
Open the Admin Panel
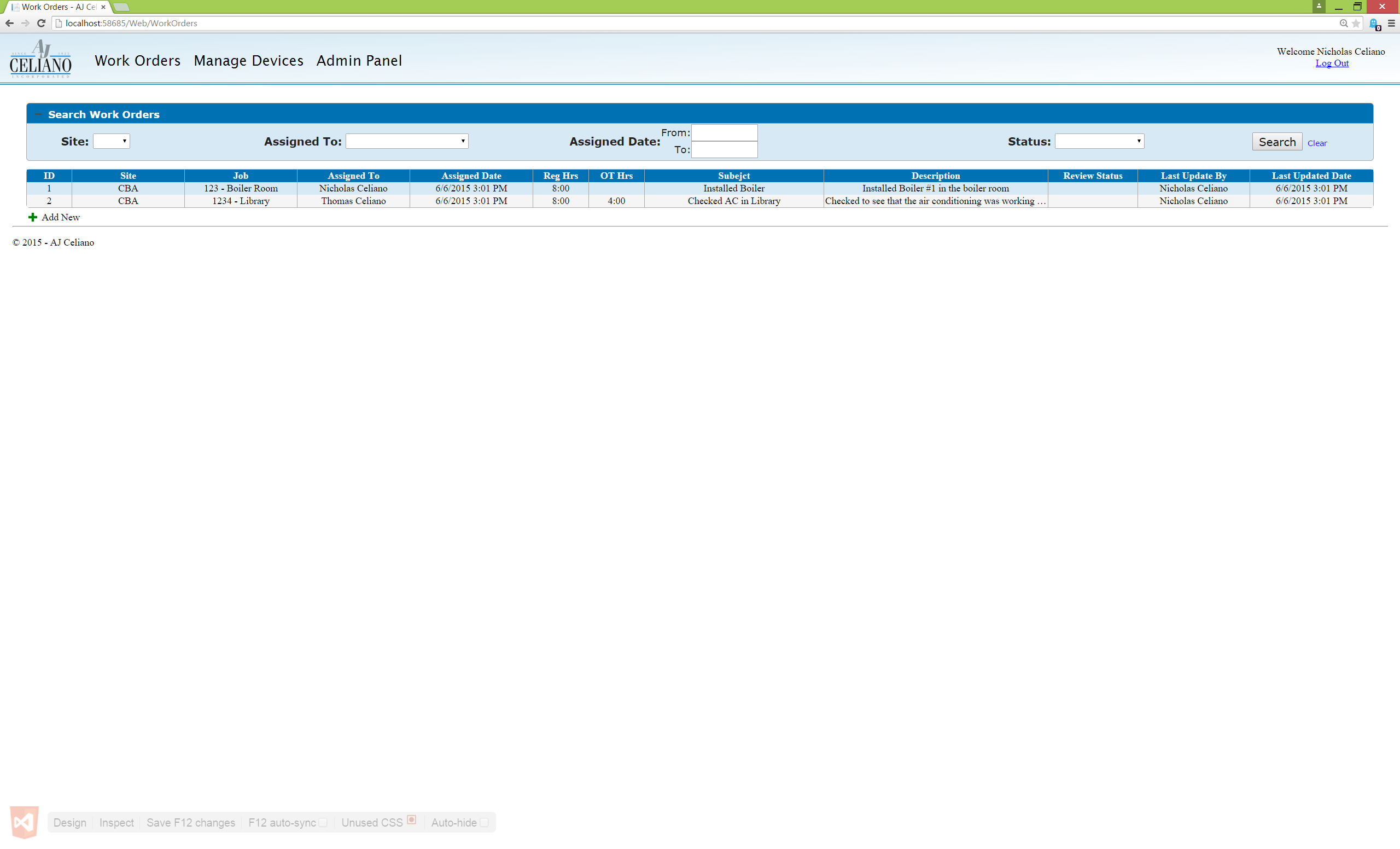[359, 60]
